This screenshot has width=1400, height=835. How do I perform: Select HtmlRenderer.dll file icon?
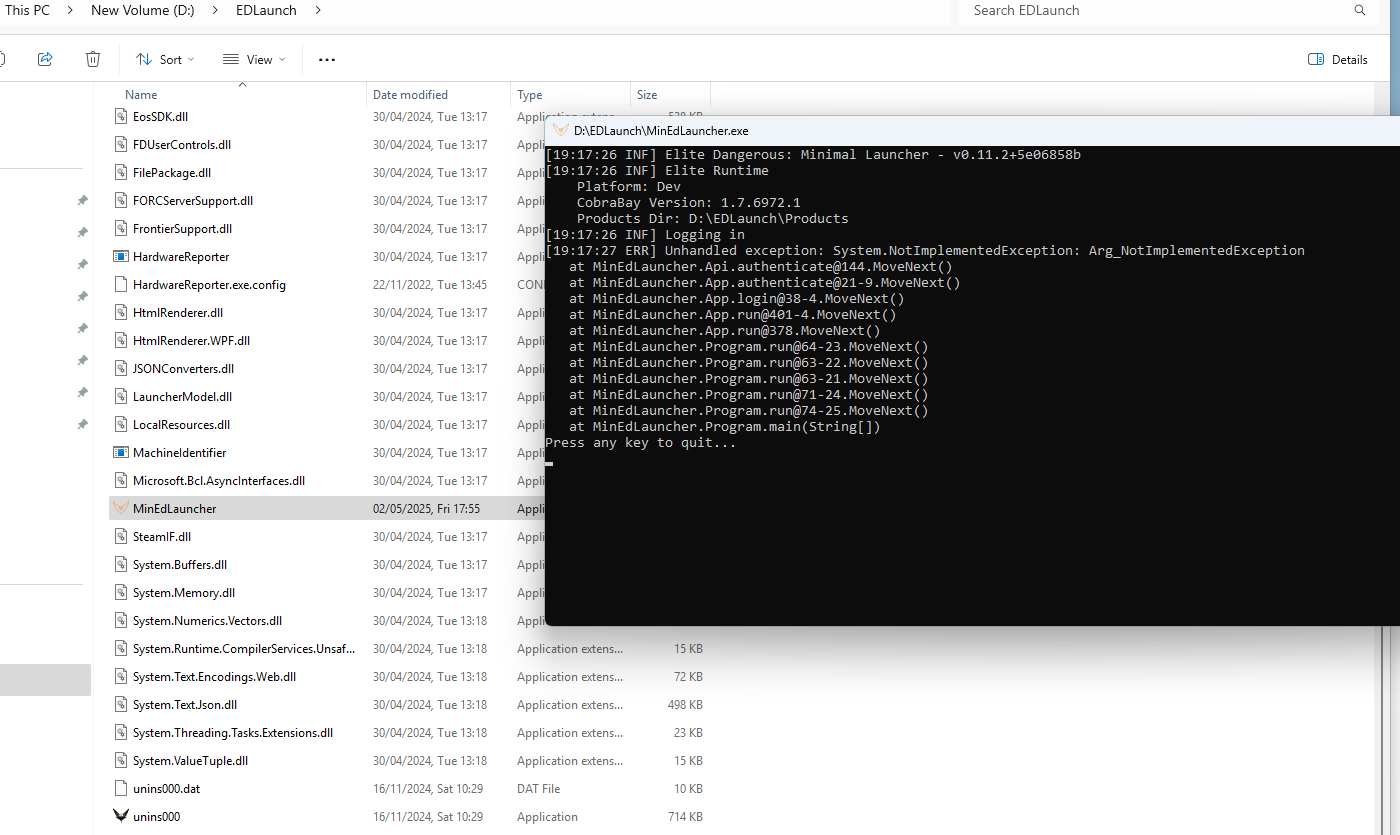pos(121,313)
